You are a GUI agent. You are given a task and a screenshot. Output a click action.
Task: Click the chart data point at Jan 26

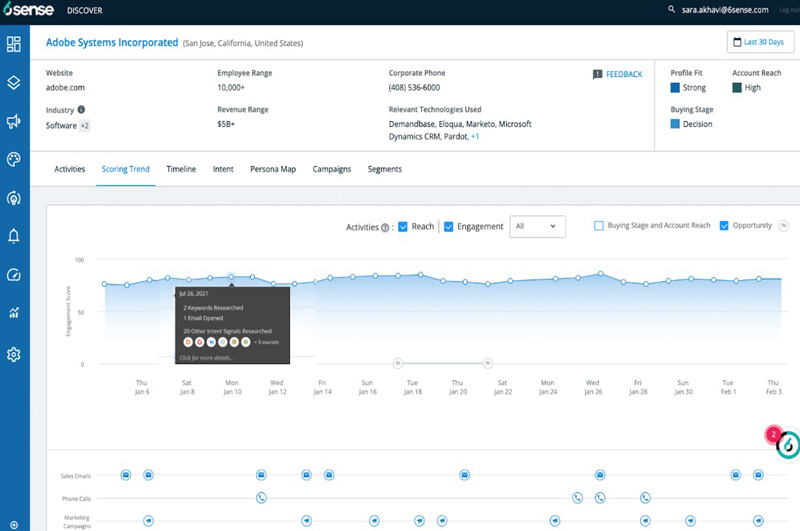601,274
